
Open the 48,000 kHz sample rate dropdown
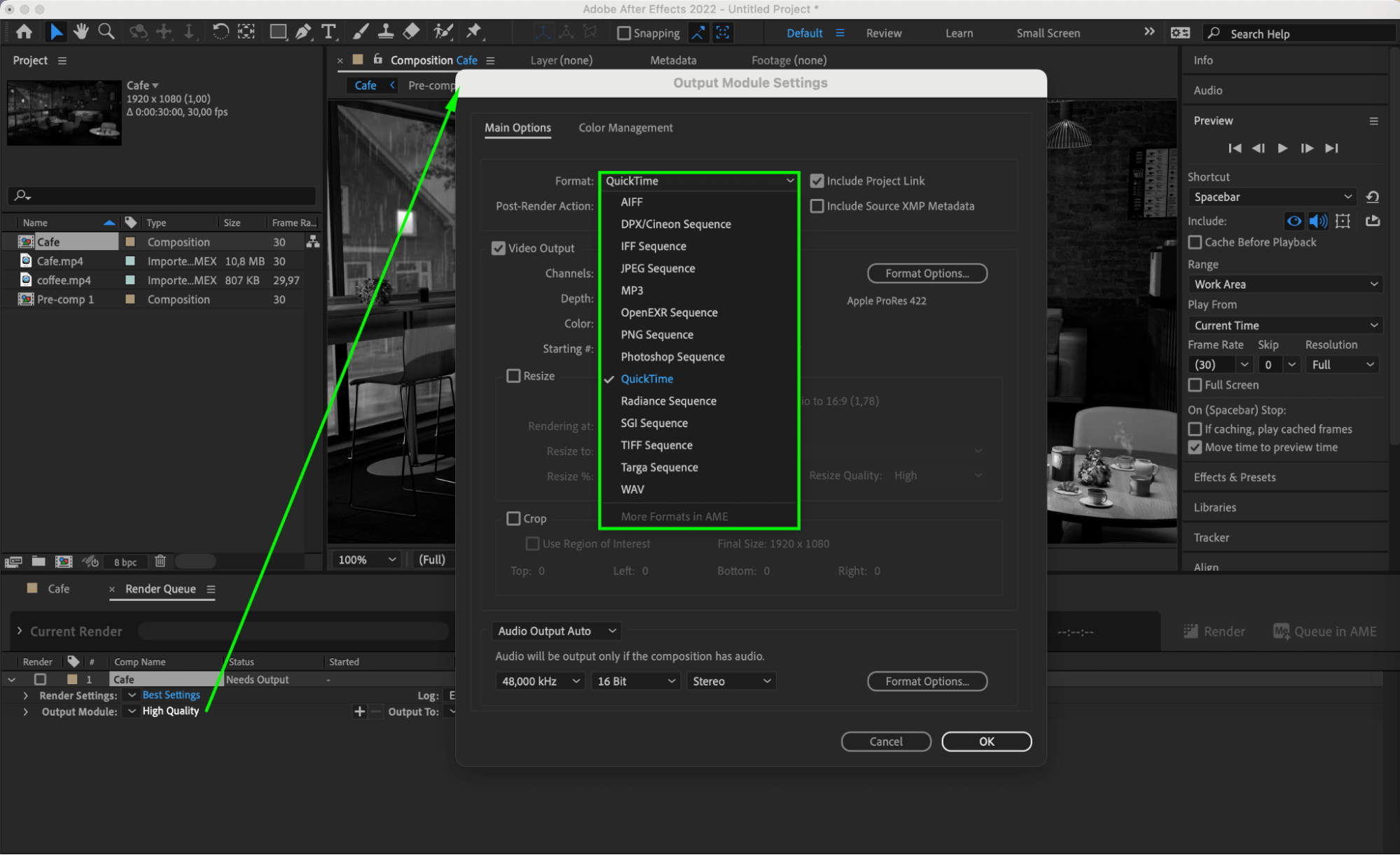coord(541,681)
